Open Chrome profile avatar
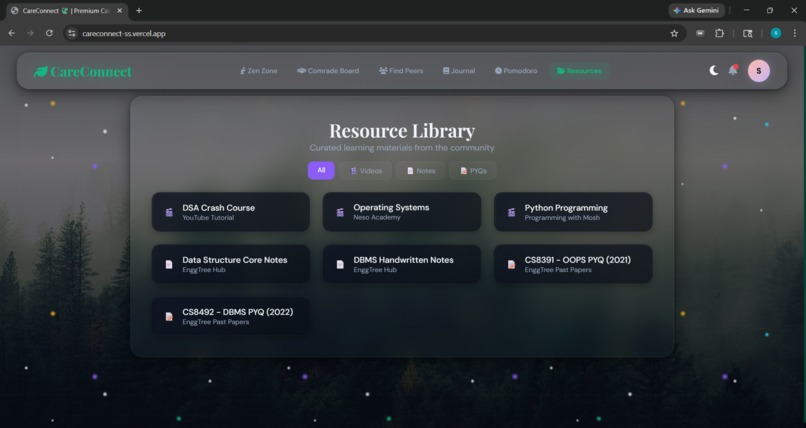The height and width of the screenshot is (428, 806). click(x=776, y=33)
